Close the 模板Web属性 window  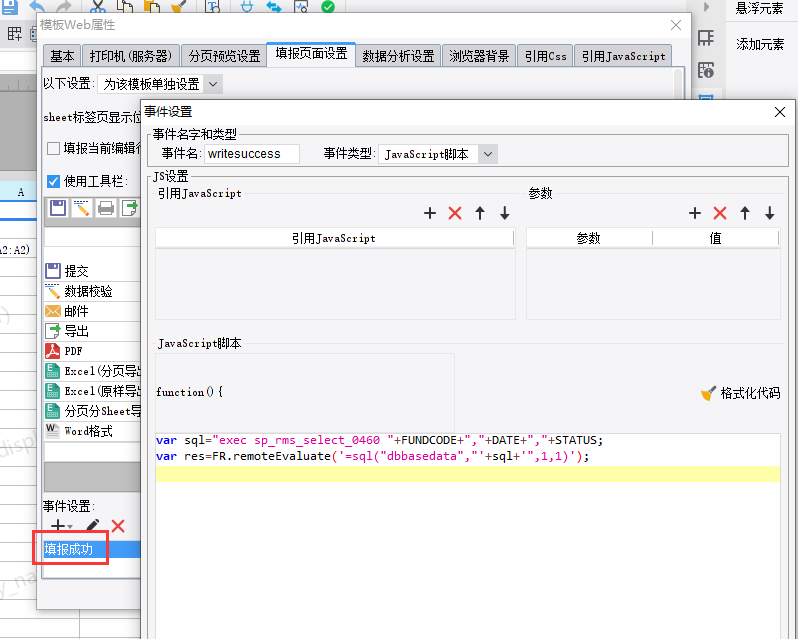676,25
